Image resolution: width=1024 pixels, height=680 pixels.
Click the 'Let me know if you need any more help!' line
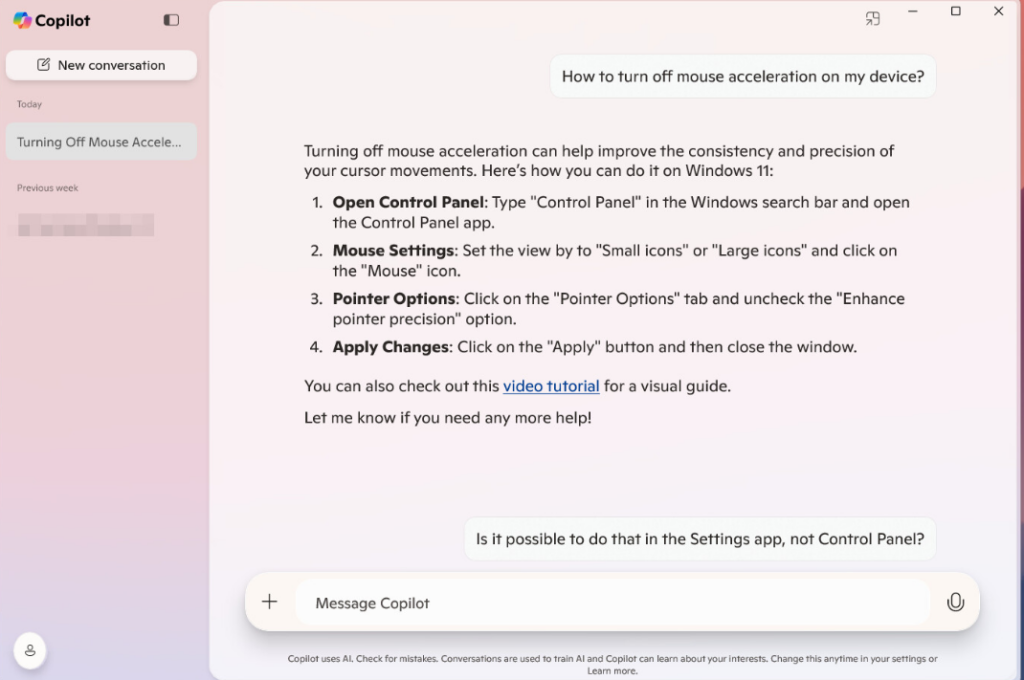448,418
